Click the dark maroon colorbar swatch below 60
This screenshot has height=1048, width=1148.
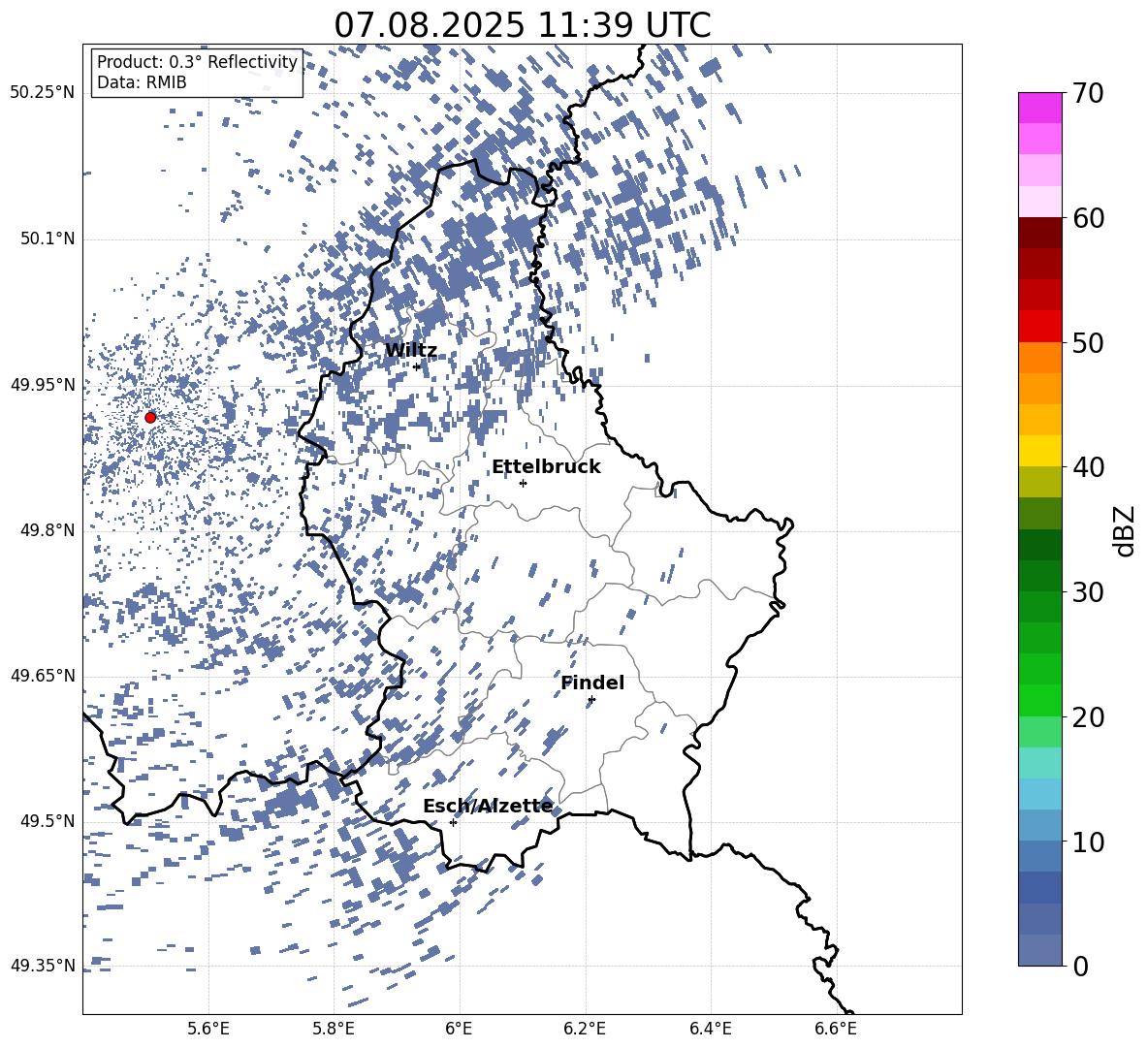click(x=1040, y=233)
